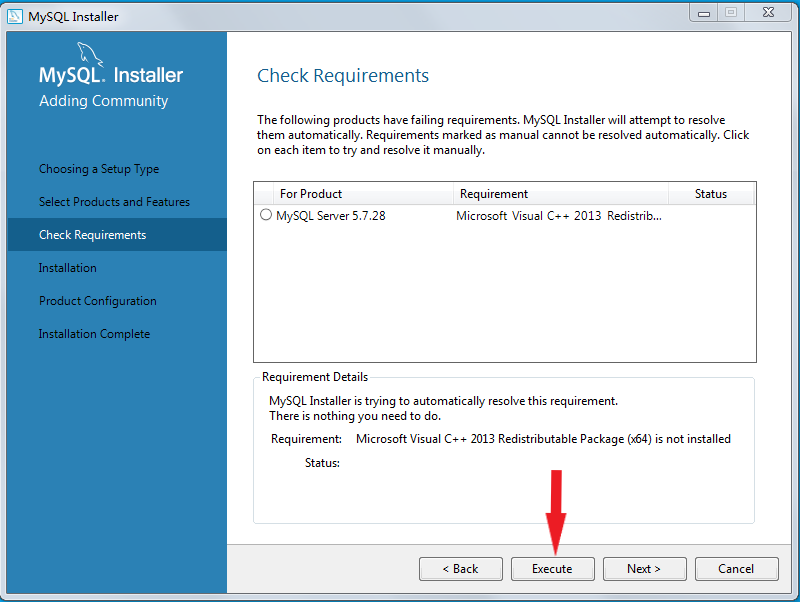The image size is (800, 602).
Task: Click the Requirement column header
Action: click(561, 194)
